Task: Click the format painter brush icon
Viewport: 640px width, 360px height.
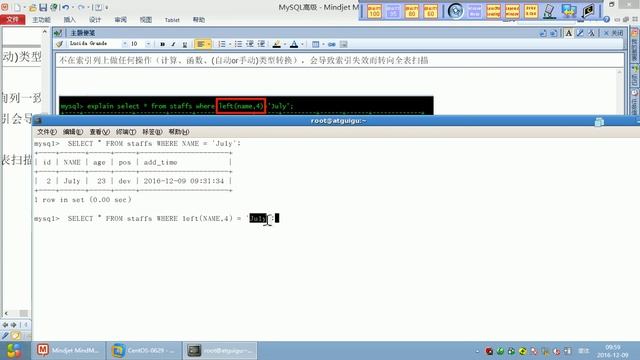Action: [60, 44]
